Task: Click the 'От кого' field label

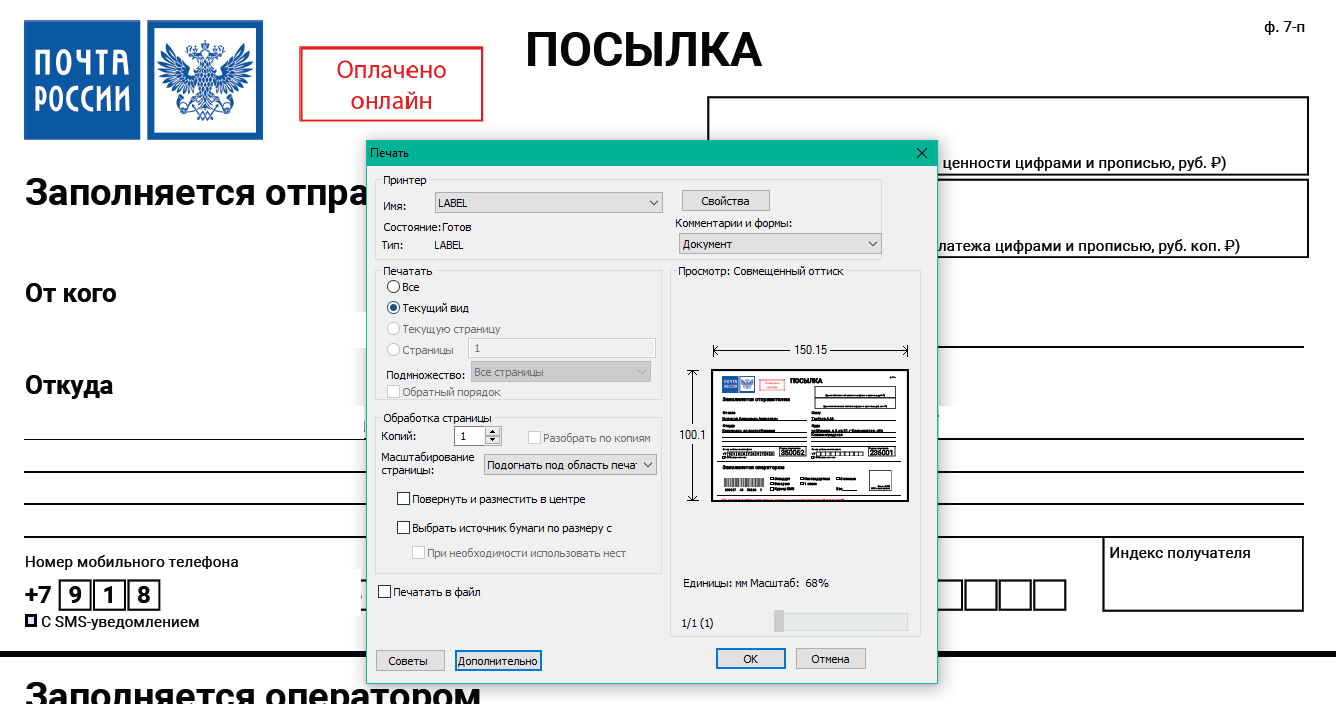Action: pyautogui.click(x=71, y=293)
